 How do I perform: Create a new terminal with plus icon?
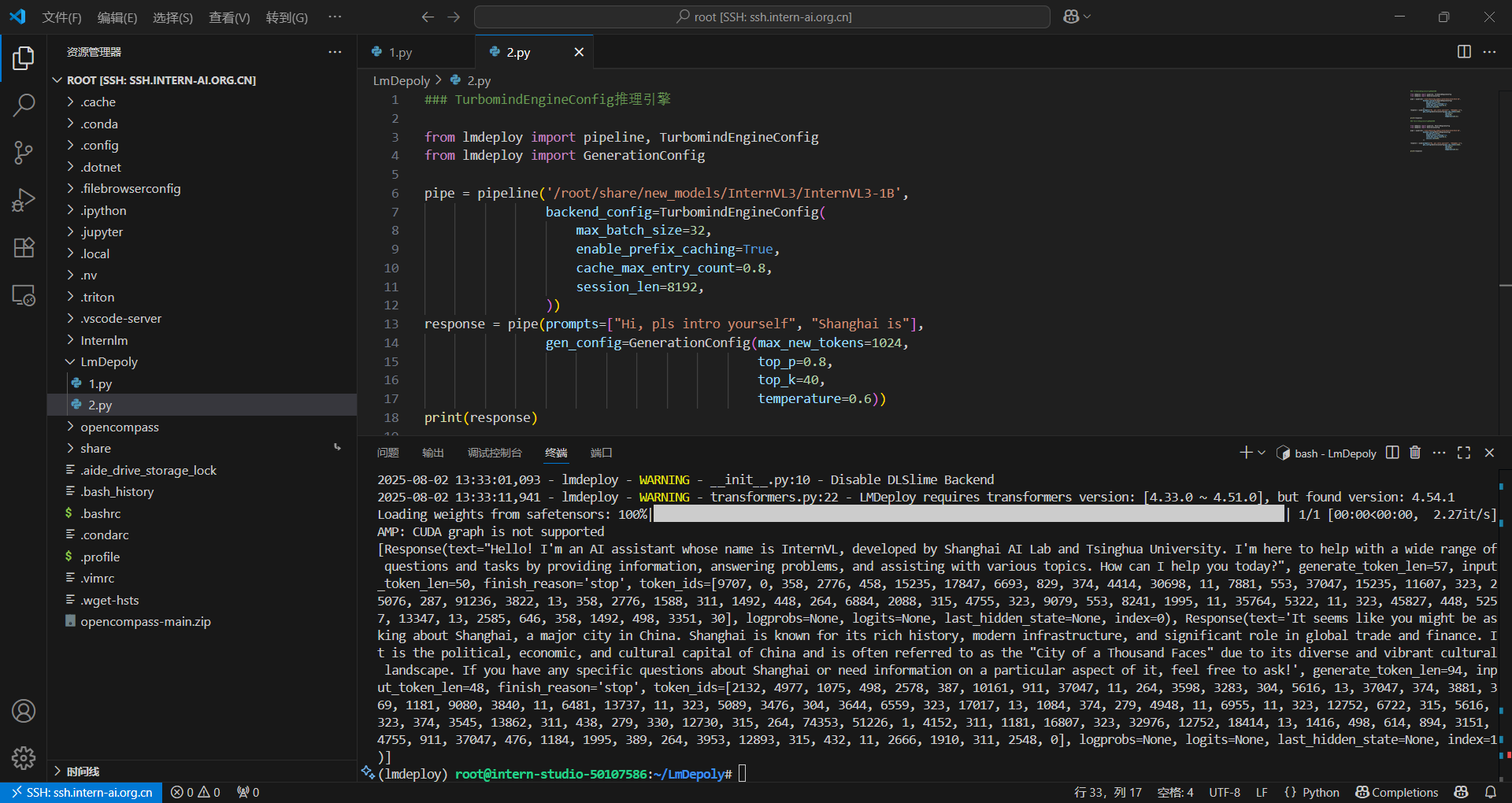click(1245, 453)
